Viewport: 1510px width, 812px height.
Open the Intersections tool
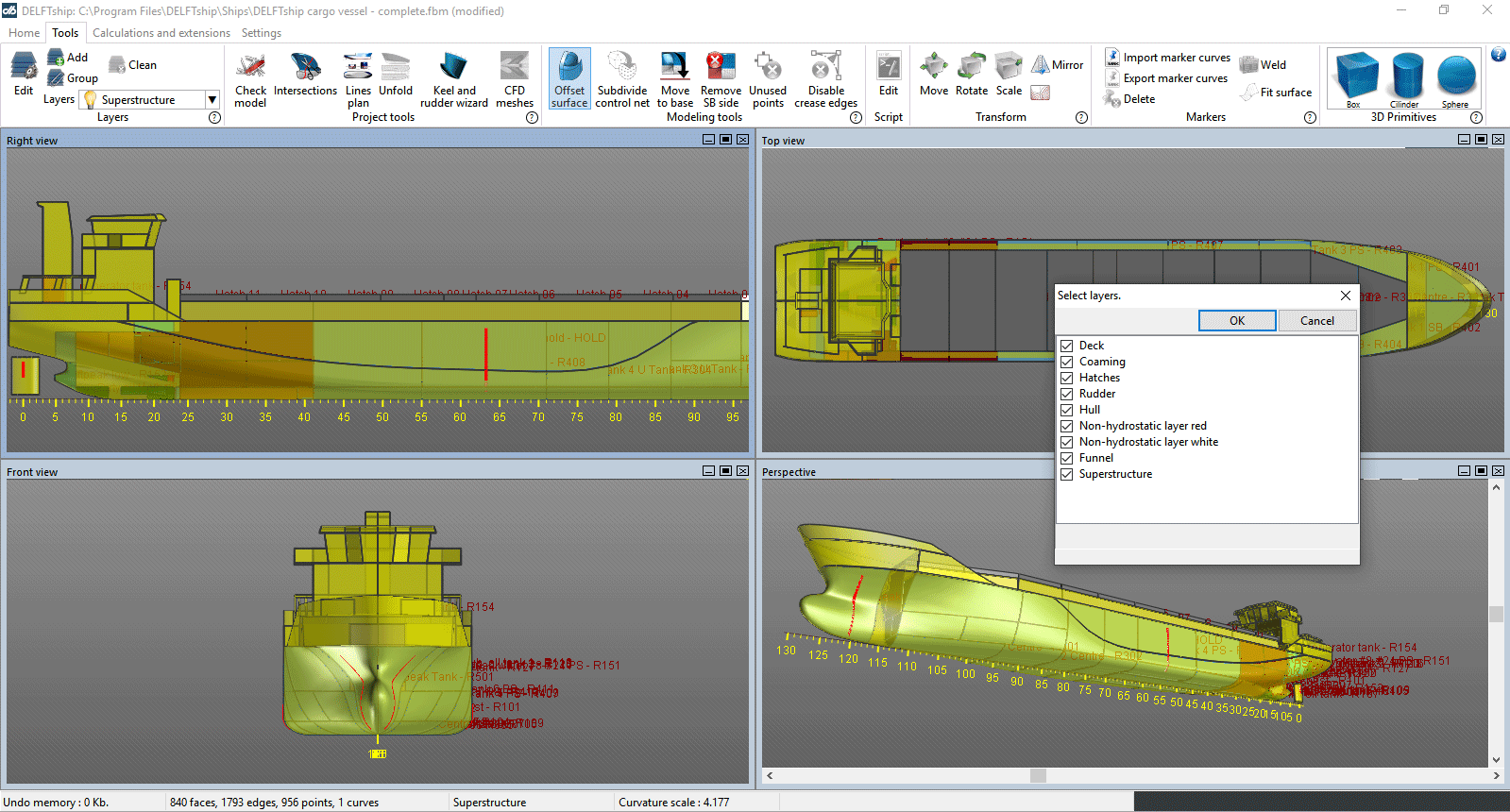305,76
